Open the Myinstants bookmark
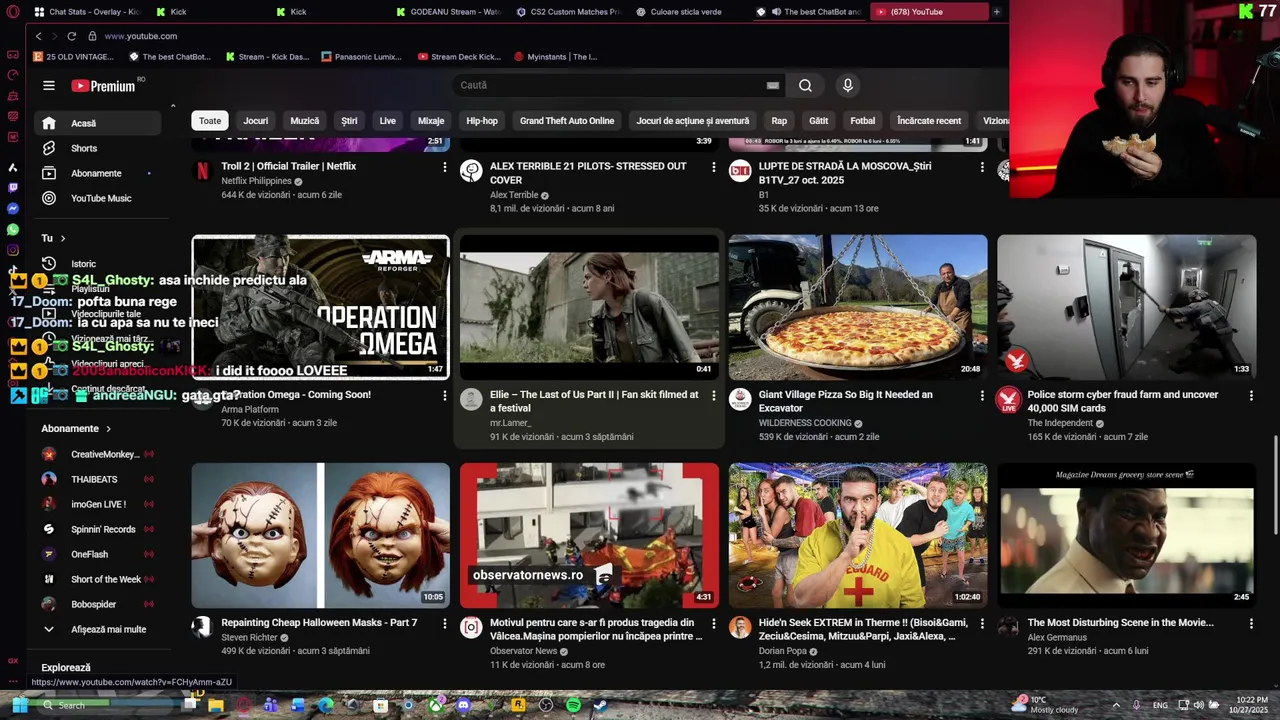The height and width of the screenshot is (720, 1280). [x=555, y=57]
